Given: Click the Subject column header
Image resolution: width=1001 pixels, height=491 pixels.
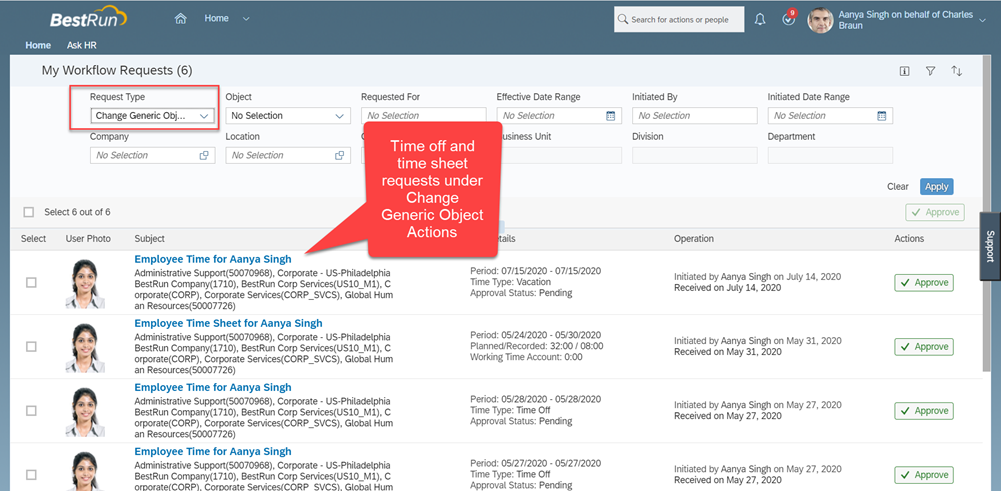Looking at the screenshot, I should pos(149,238).
